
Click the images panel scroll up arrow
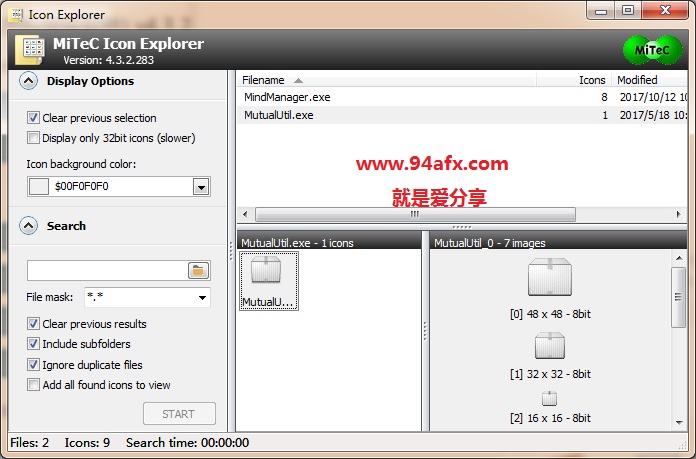679,258
